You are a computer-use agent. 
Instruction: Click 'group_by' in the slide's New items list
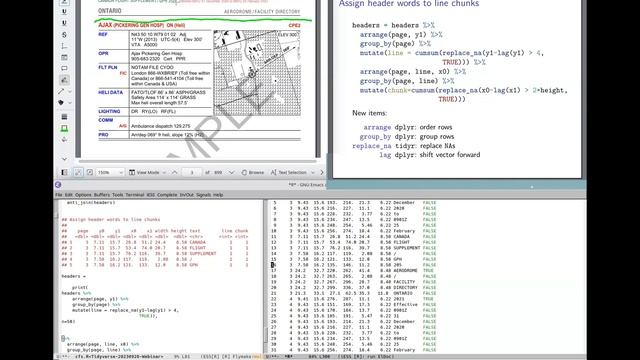[375, 137]
